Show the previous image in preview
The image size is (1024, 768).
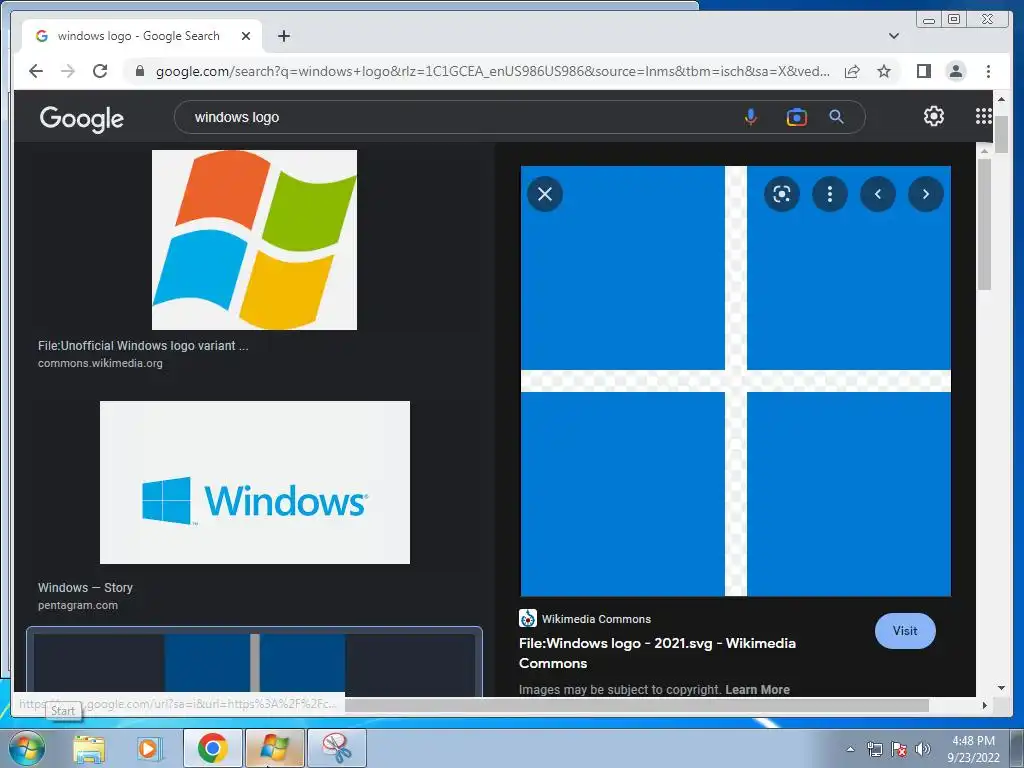(878, 194)
